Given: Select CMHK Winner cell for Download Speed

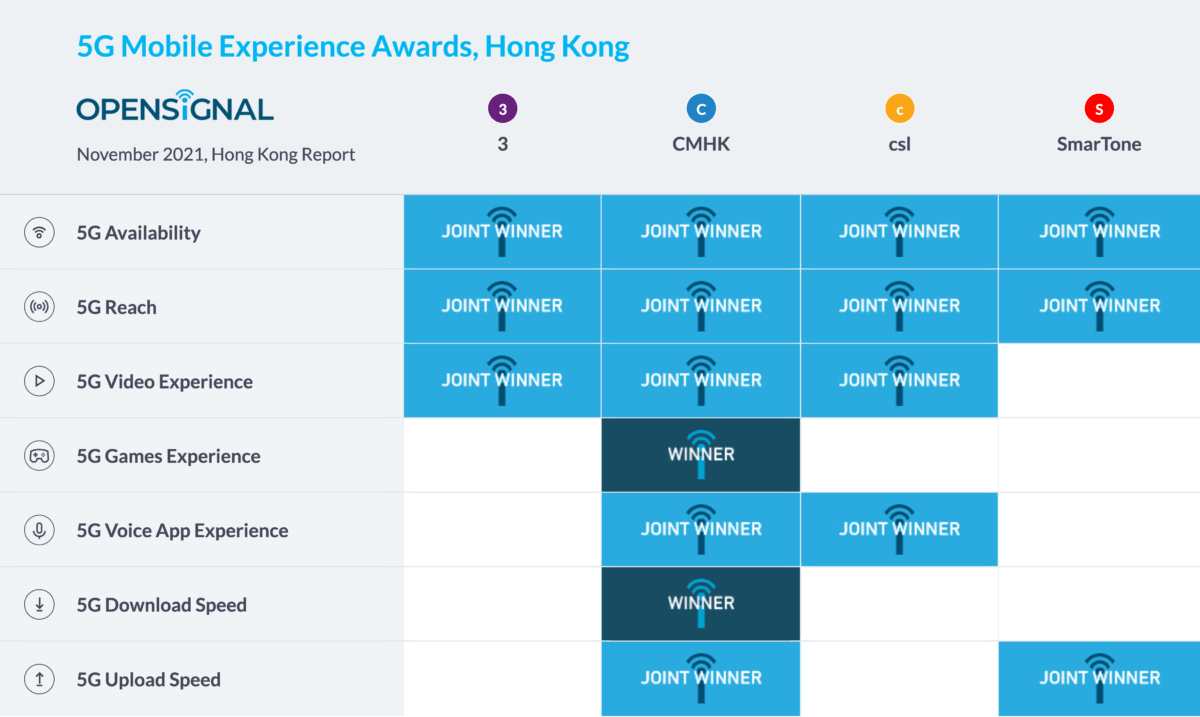Looking at the screenshot, I should point(701,604).
